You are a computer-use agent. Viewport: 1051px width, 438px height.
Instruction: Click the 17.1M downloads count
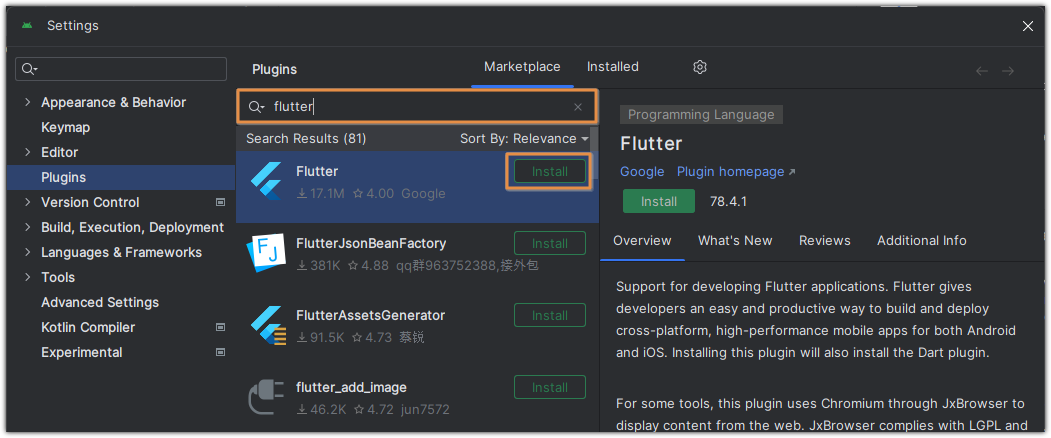coord(320,194)
